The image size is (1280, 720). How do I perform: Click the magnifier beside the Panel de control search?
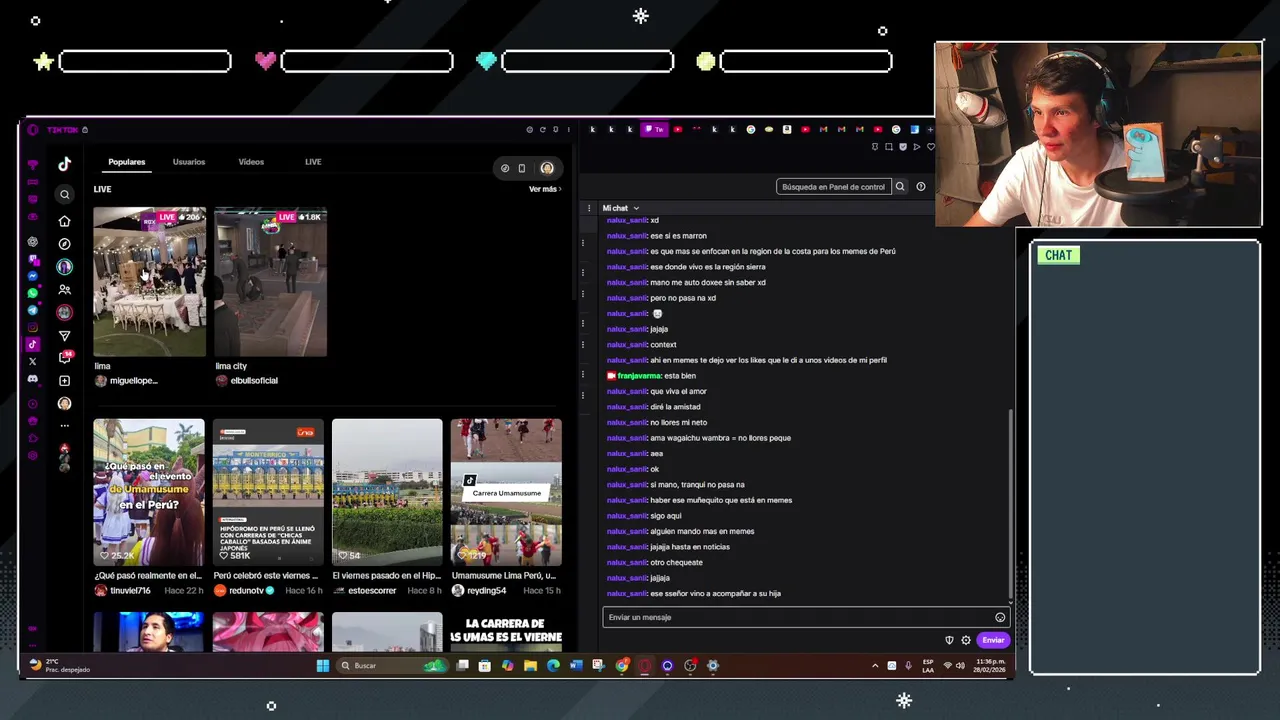click(x=900, y=186)
